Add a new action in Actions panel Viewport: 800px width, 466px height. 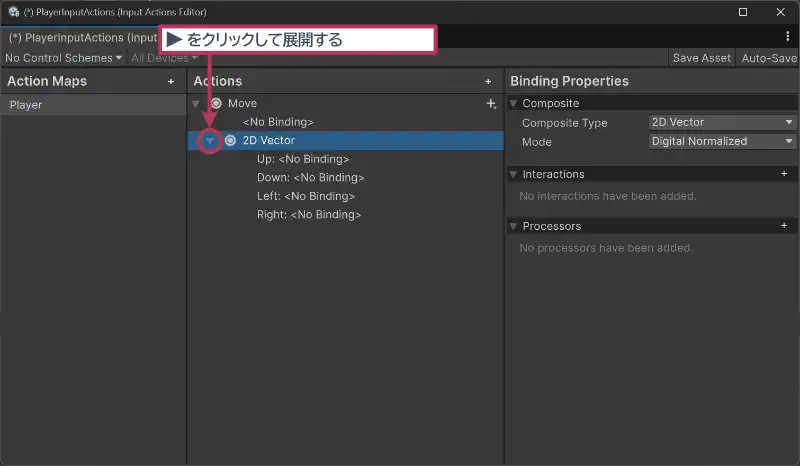[x=488, y=81]
